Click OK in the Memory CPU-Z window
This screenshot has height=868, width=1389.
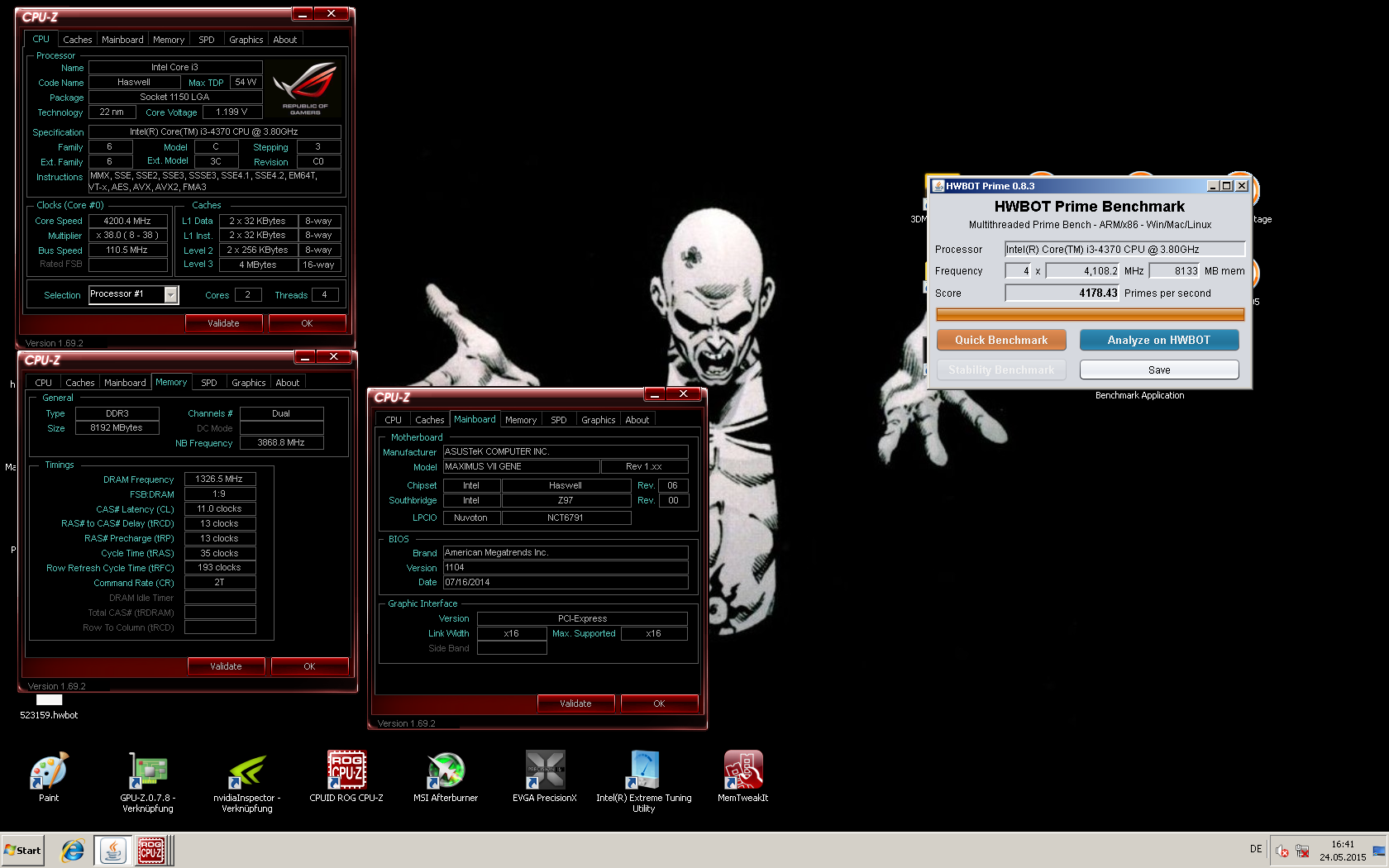pyautogui.click(x=309, y=666)
